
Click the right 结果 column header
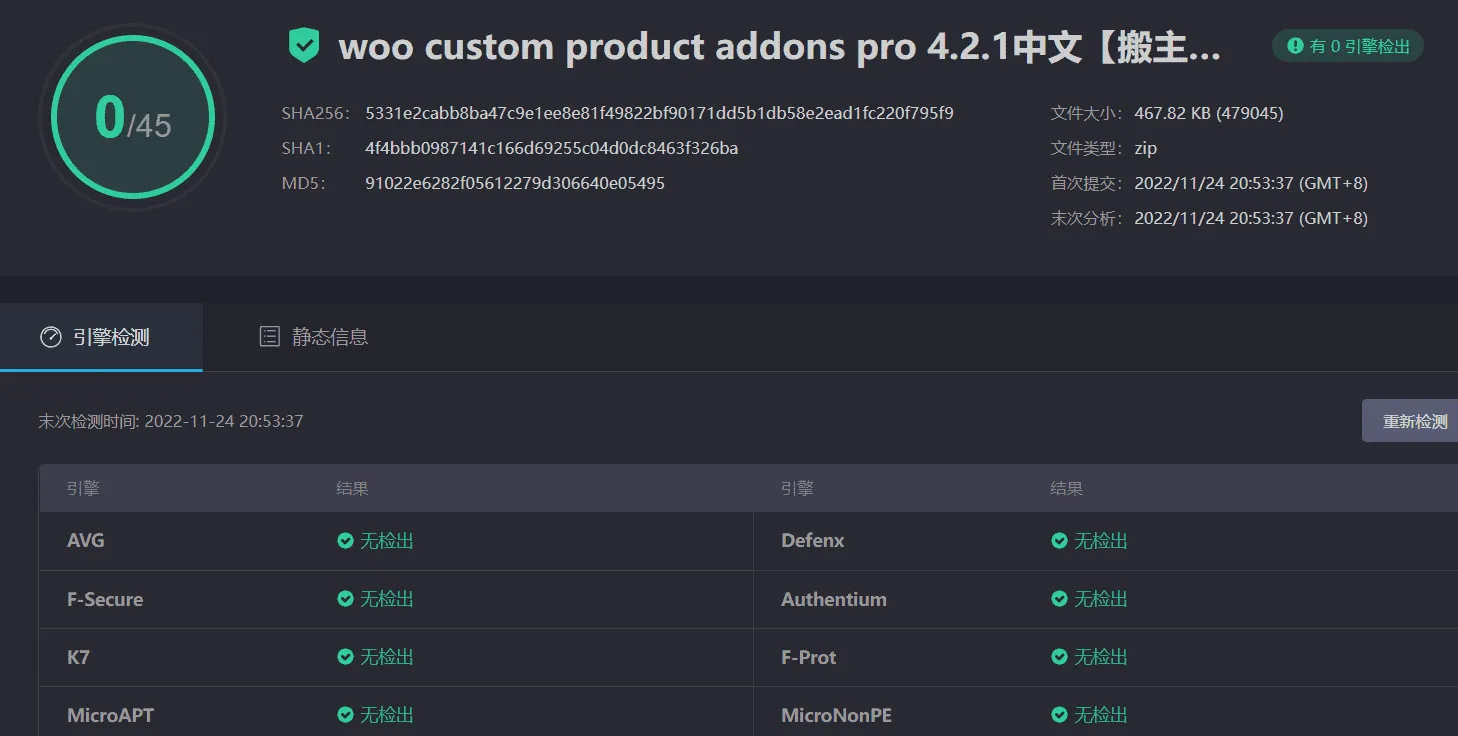(1067, 489)
